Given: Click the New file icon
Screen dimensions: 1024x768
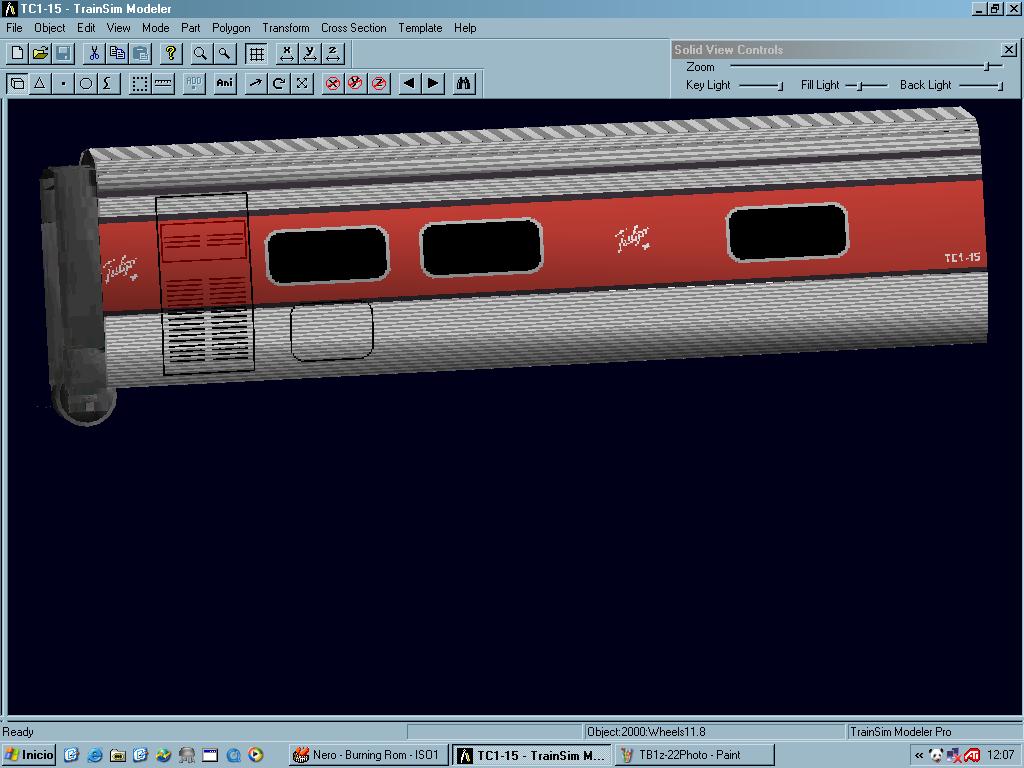Looking at the screenshot, I should 17,53.
